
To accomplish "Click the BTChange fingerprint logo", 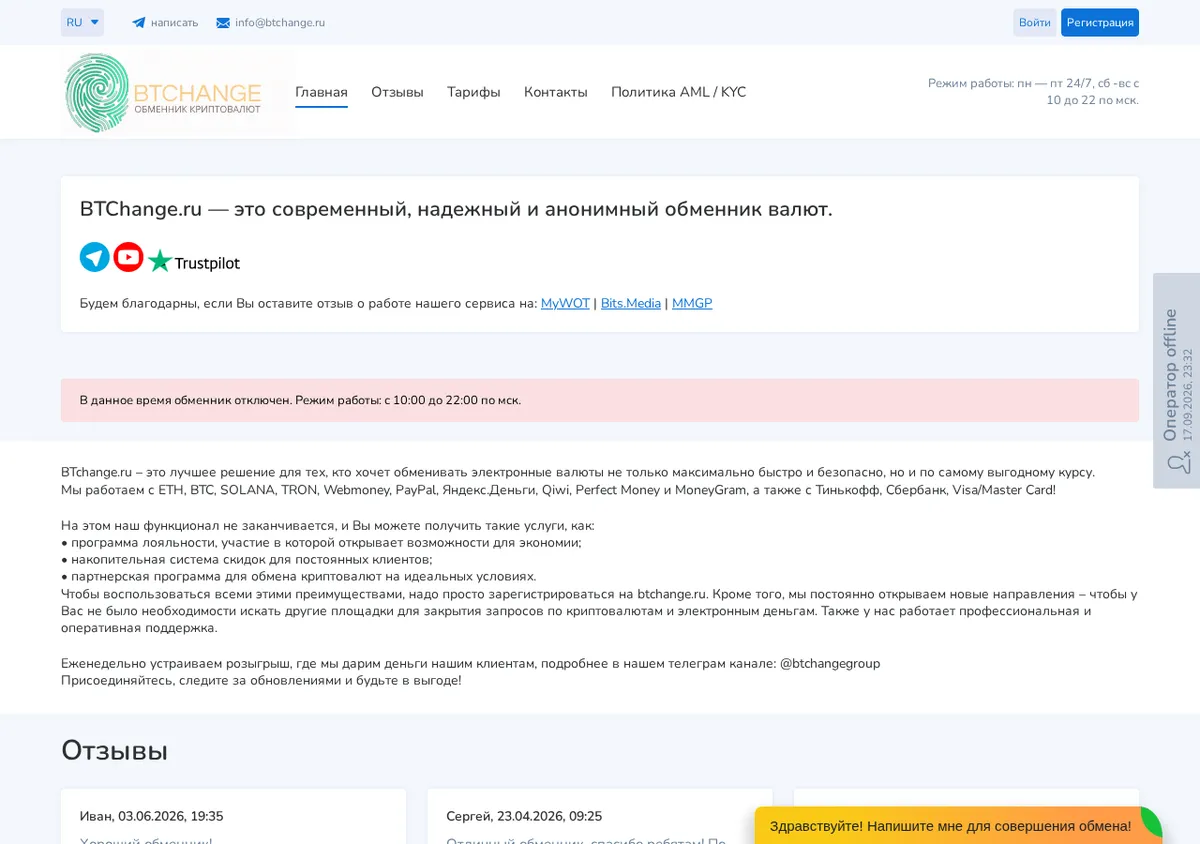I will (163, 93).
